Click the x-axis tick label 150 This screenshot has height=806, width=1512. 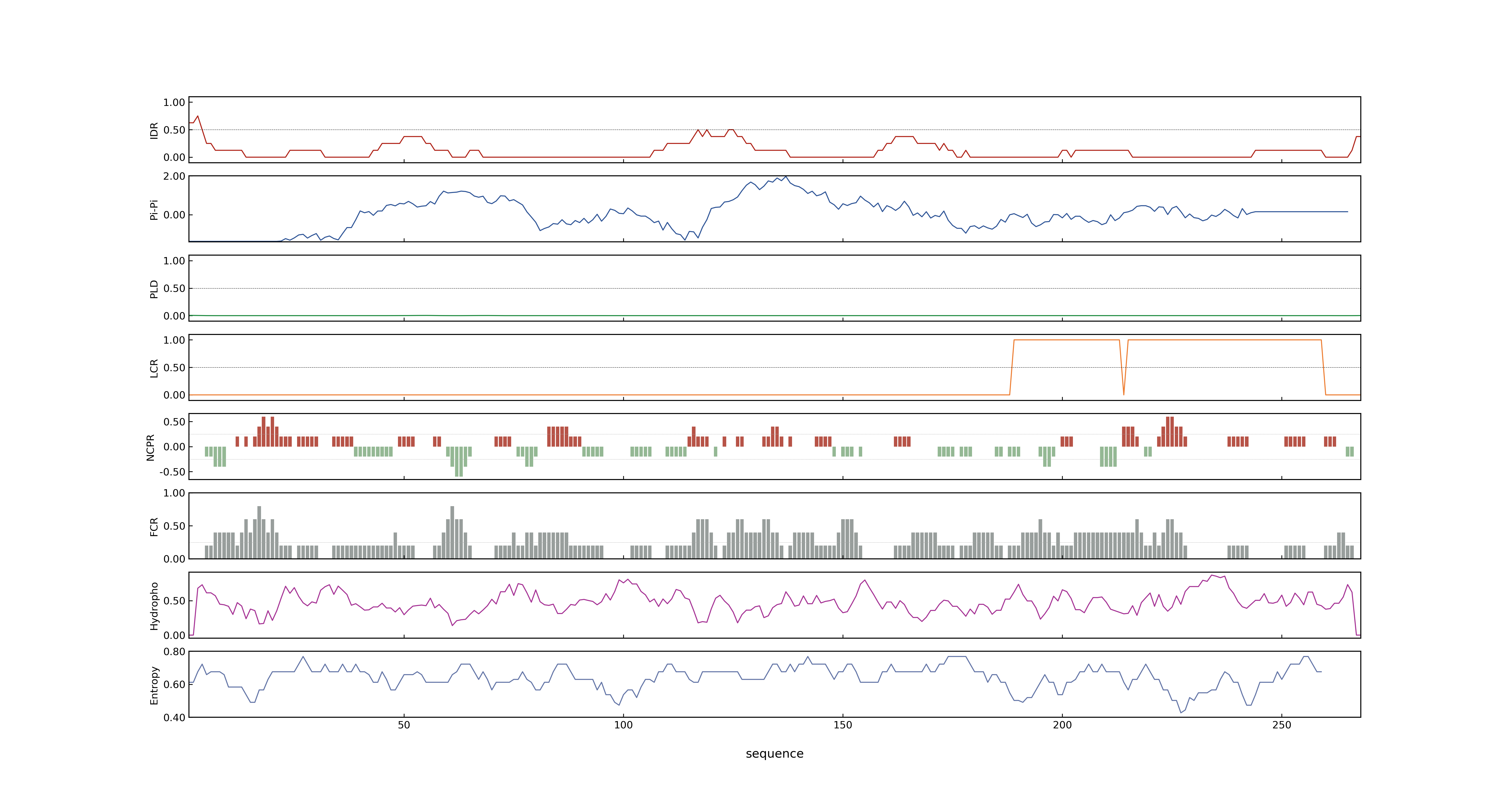(843, 725)
